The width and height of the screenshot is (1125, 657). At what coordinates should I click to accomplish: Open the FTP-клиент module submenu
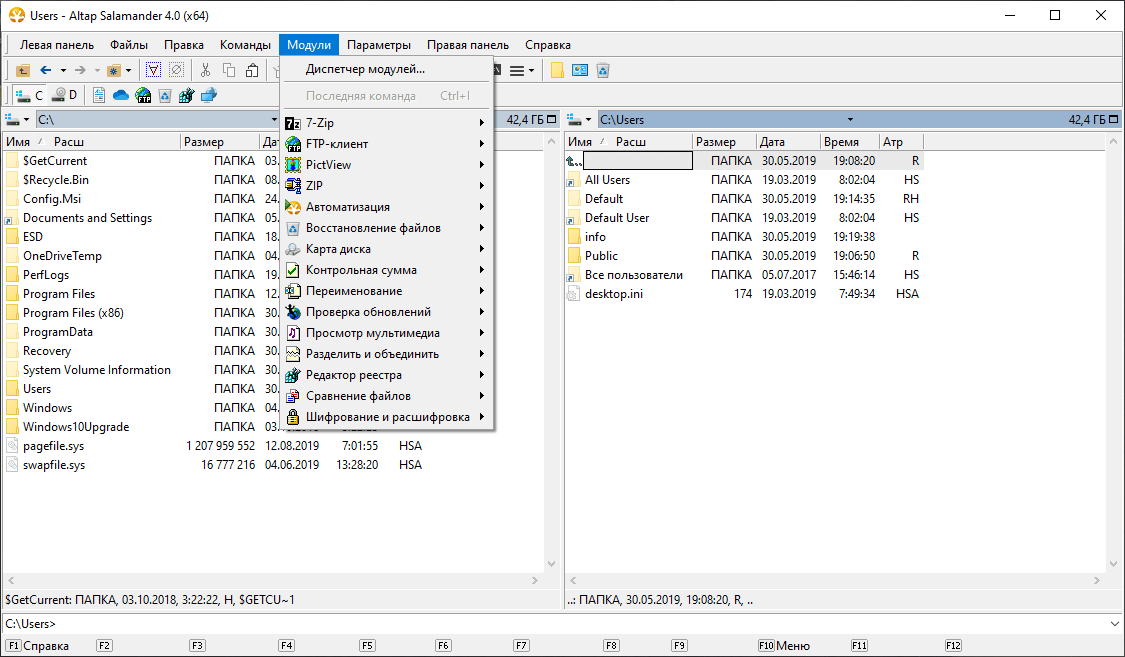point(387,143)
